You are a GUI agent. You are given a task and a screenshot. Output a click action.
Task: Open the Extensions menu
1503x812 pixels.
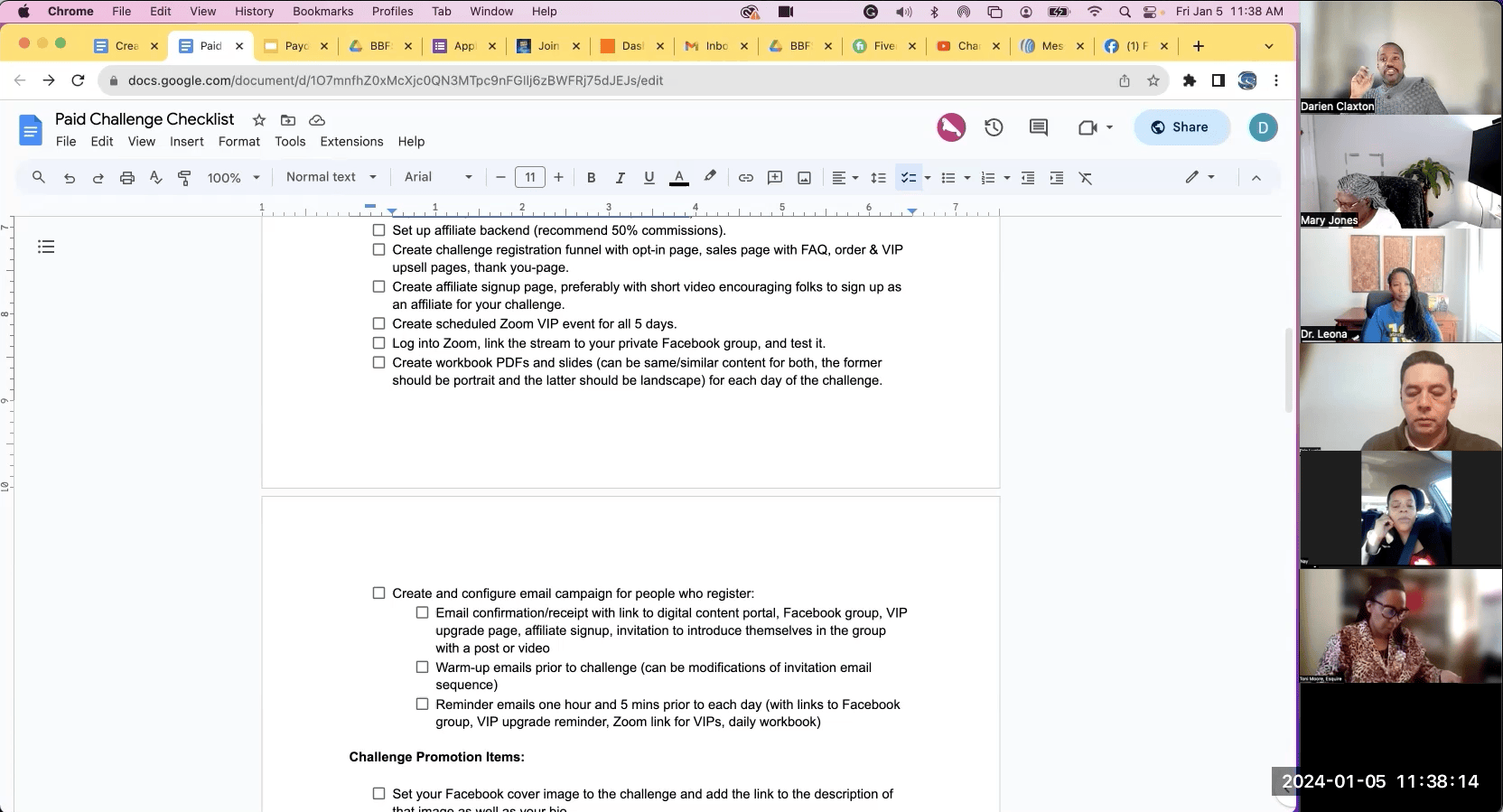(351, 142)
